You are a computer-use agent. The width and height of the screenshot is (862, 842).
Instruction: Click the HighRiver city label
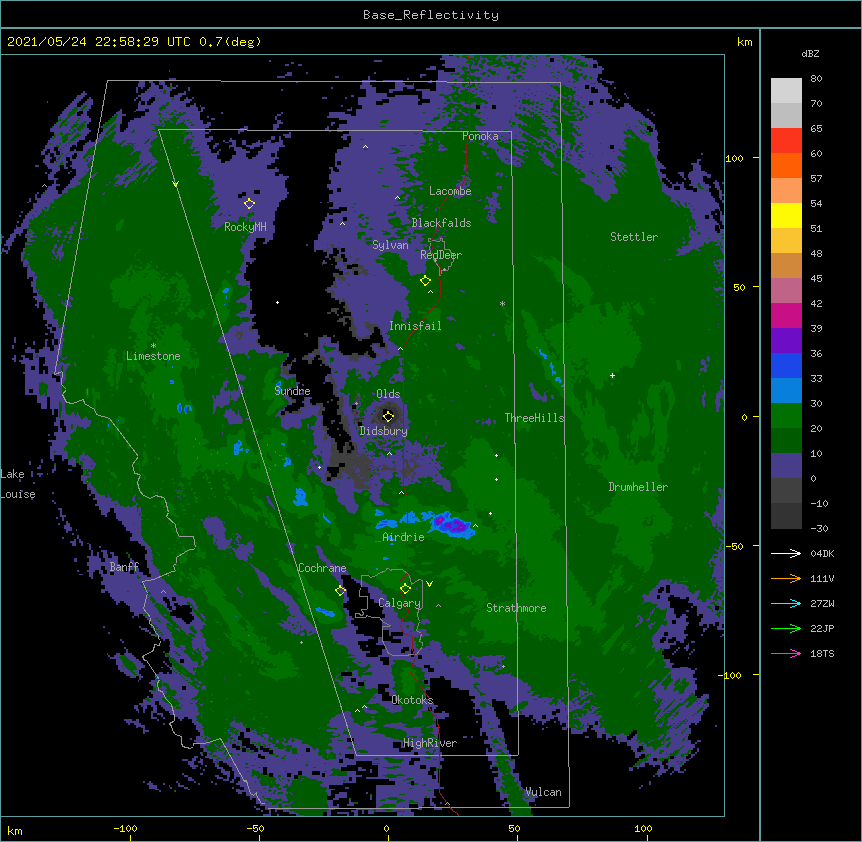click(430, 743)
